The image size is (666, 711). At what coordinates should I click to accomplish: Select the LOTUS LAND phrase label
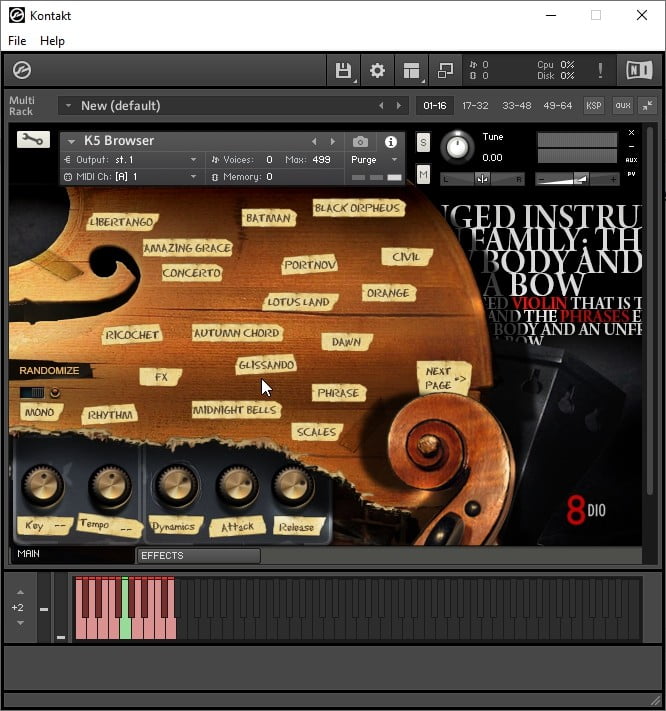pos(299,302)
